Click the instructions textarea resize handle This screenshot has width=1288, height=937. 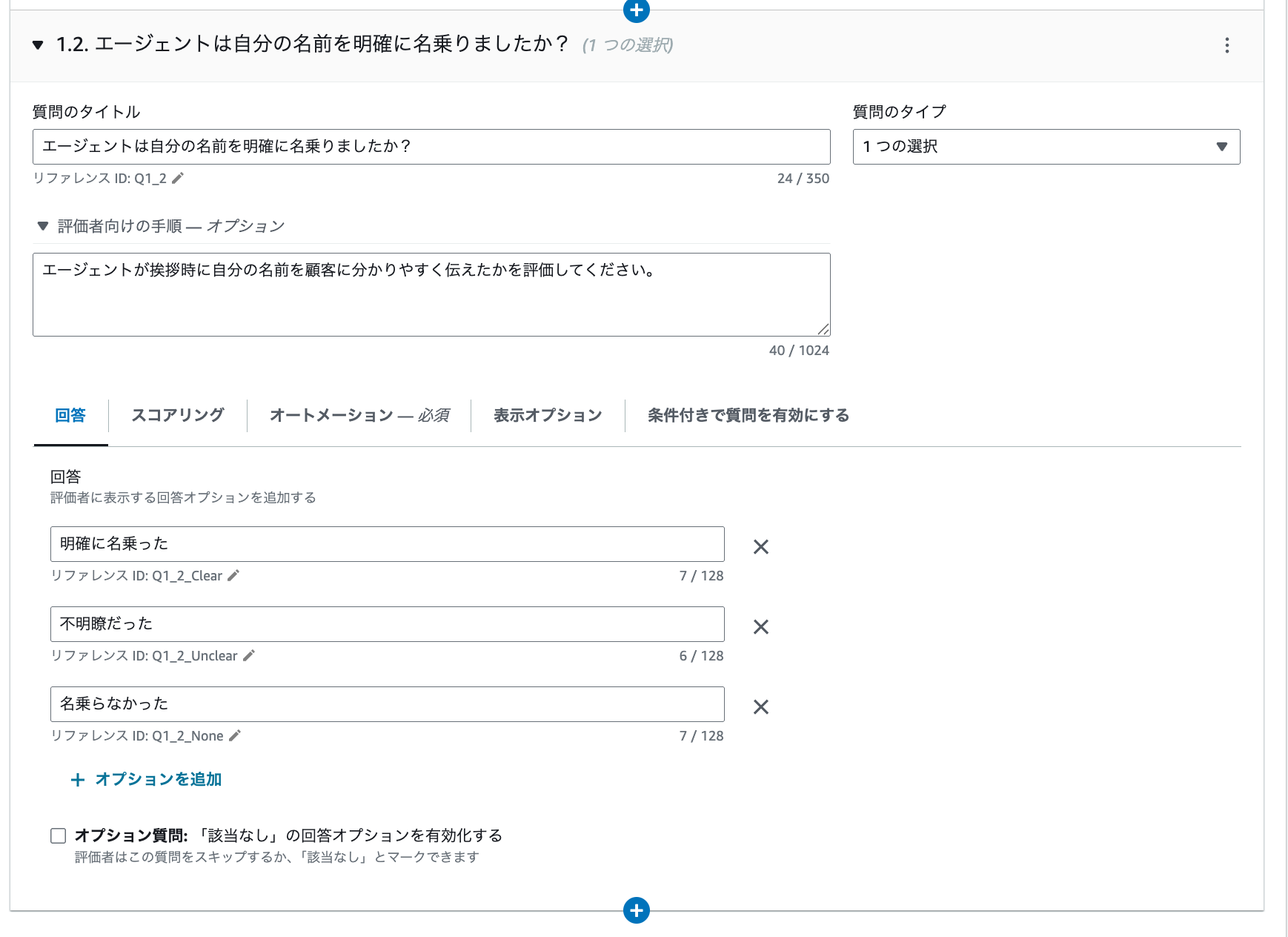[823, 329]
